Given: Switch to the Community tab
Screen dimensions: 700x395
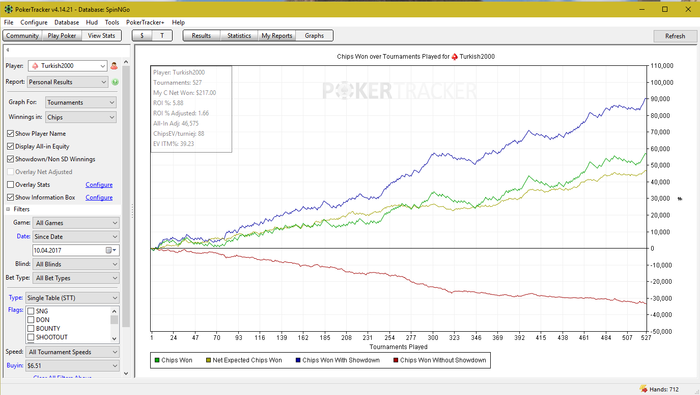Looking at the screenshot, I should (22, 36).
